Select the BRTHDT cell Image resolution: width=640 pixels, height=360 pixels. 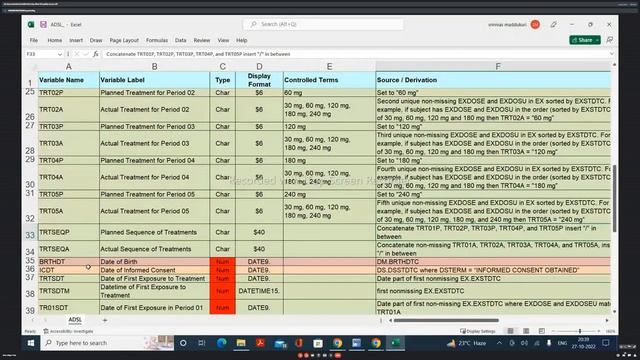(69, 262)
